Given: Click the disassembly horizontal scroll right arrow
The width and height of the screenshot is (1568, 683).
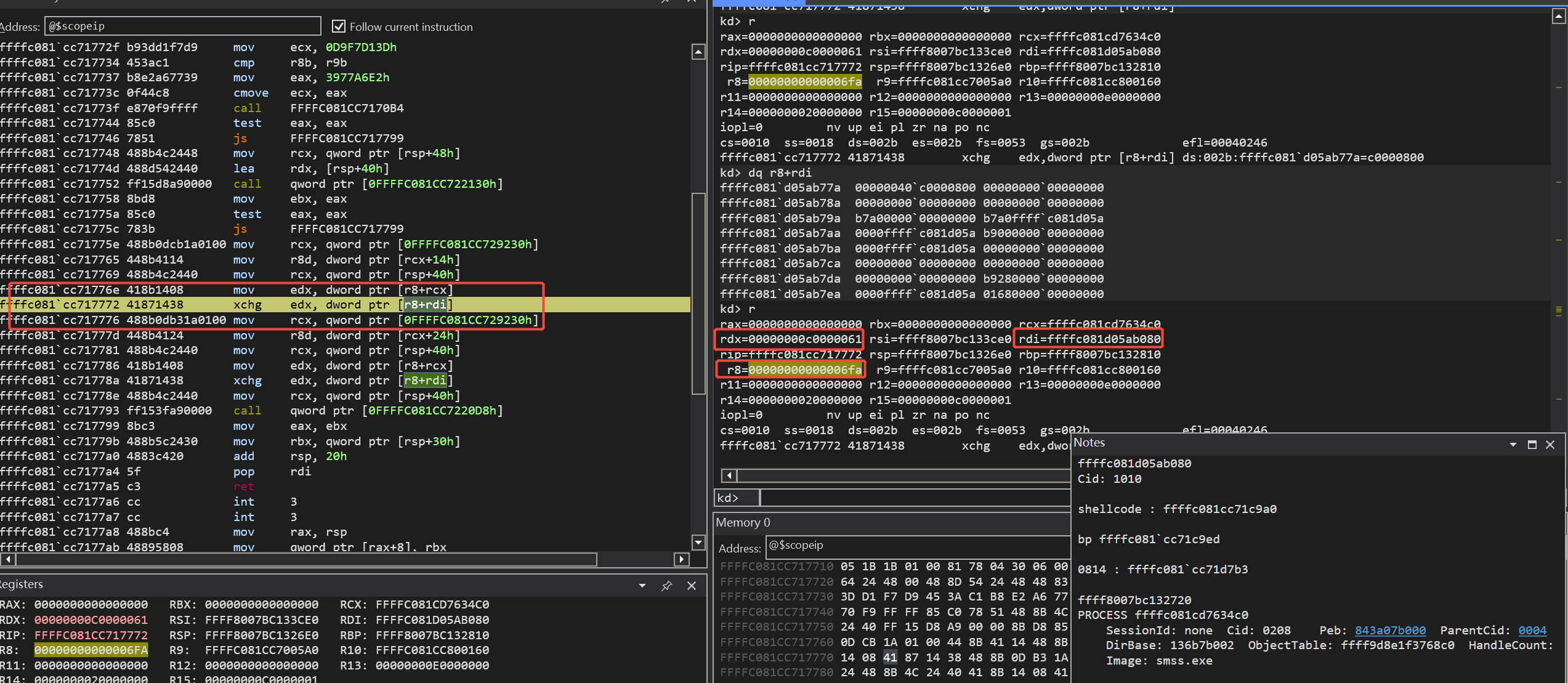Looking at the screenshot, I should point(681,559).
